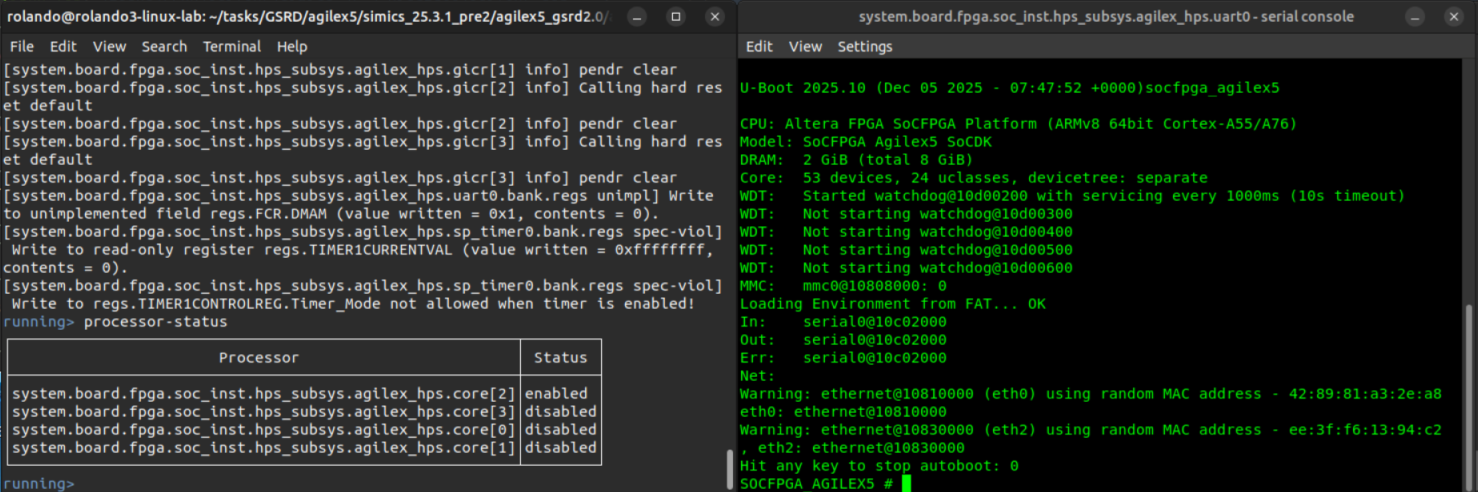Minimize the uart0 serial console window
1478x492 pixels.
[x=1416, y=17]
